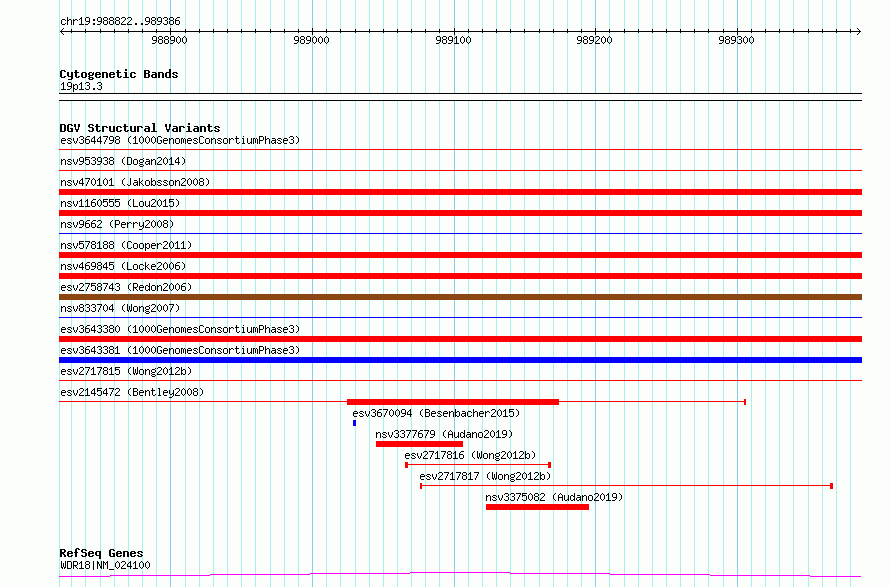Click the 19p13.3 band label

coord(81,86)
